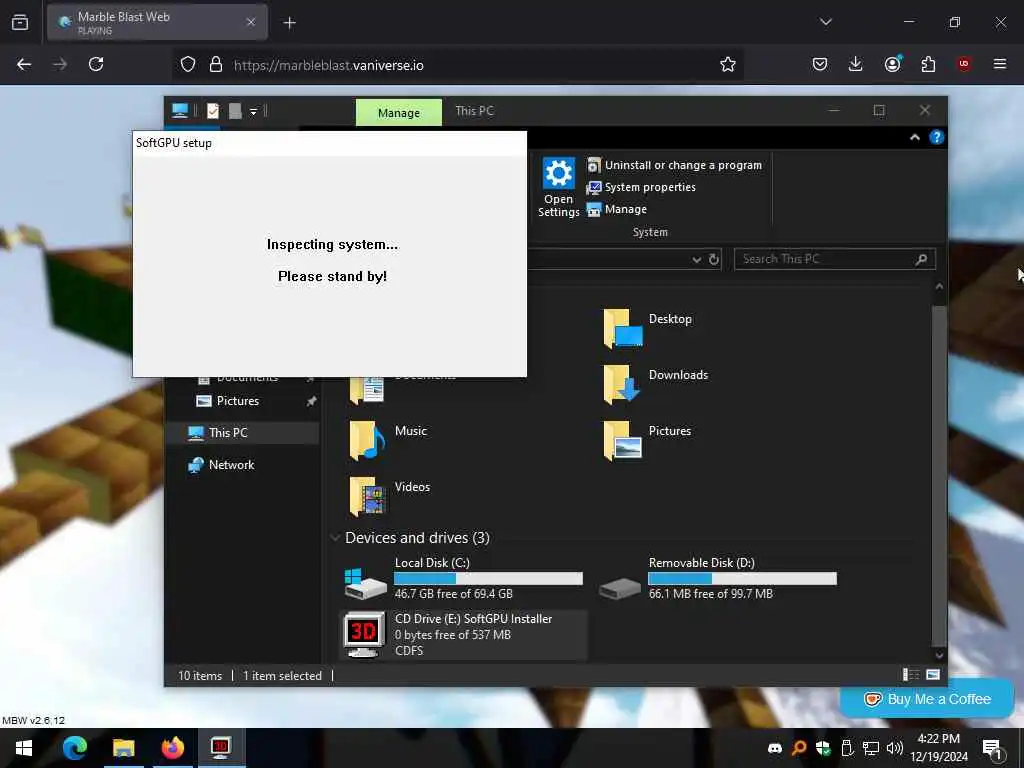This screenshot has height=768, width=1024.
Task: Select the Music folder
Action: click(388, 440)
